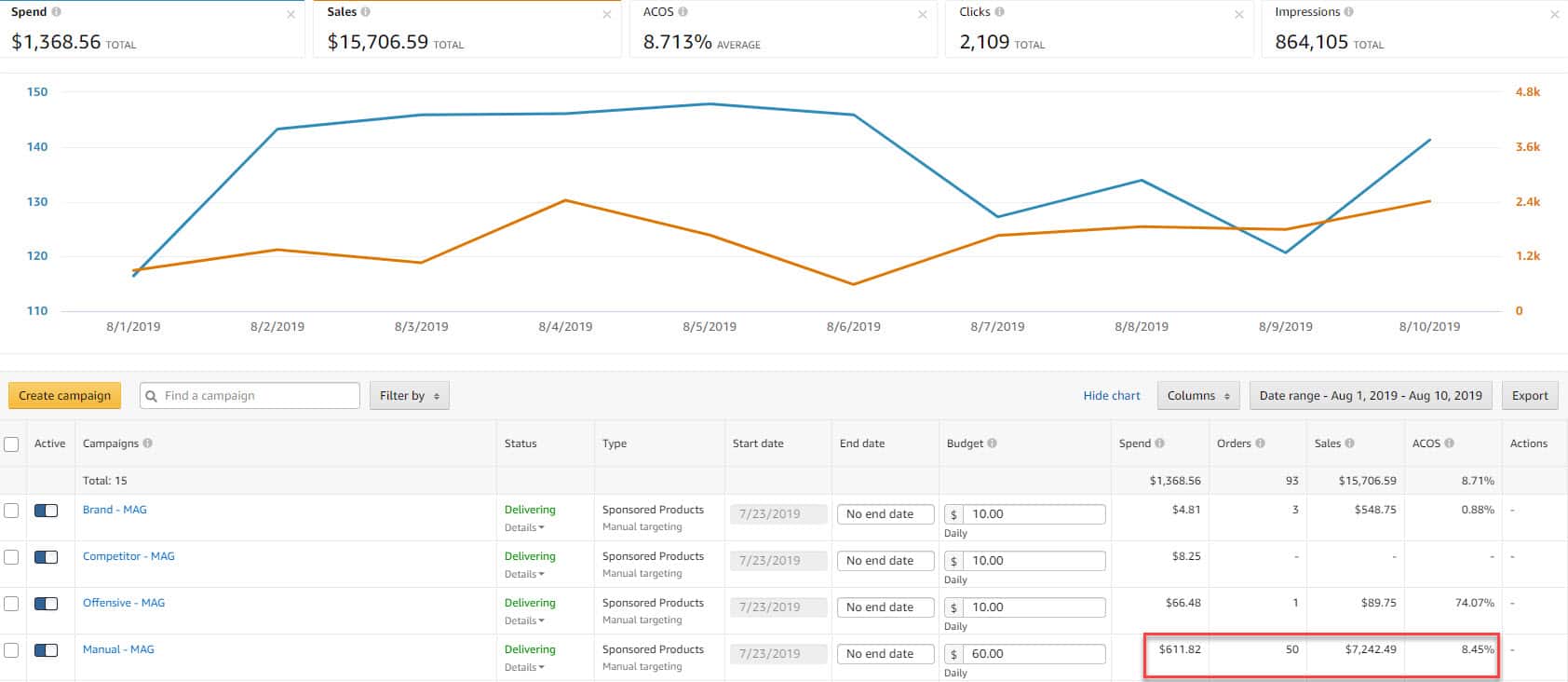The height and width of the screenshot is (682, 1568).
Task: Open end date picker for Competitor - MAG
Action: coord(885,561)
